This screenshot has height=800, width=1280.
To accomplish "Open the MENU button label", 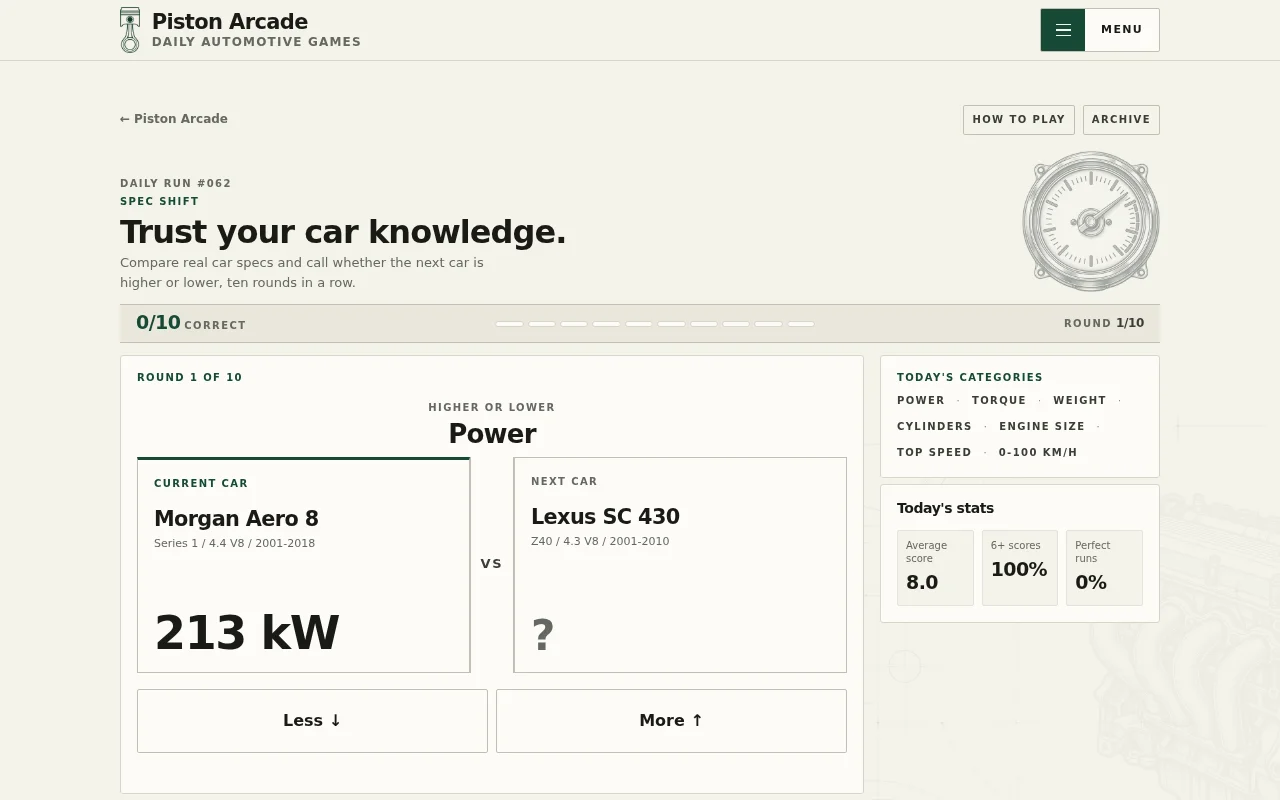I will click(x=1122, y=30).
